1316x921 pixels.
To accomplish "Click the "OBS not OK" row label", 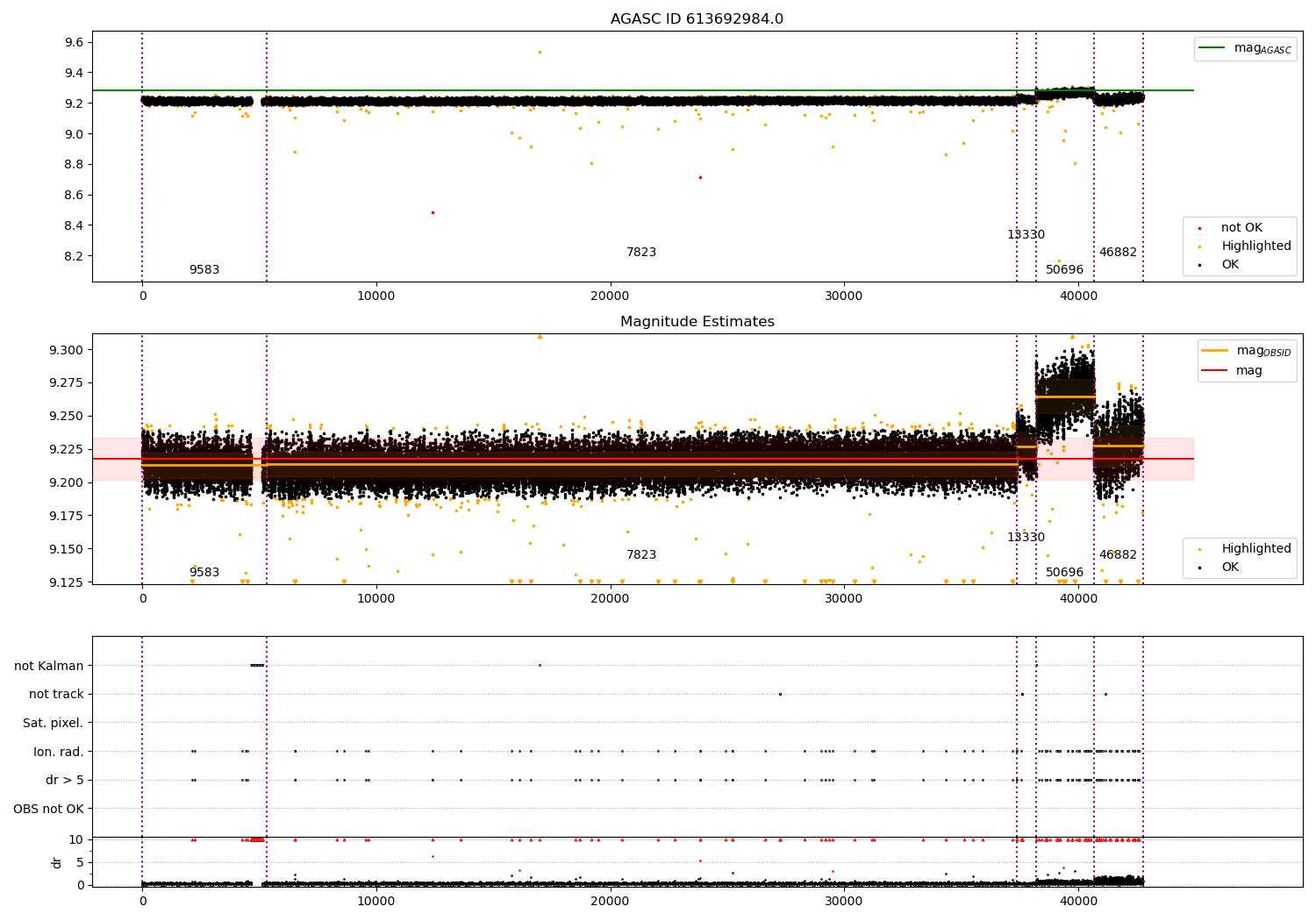I will 49,809.
